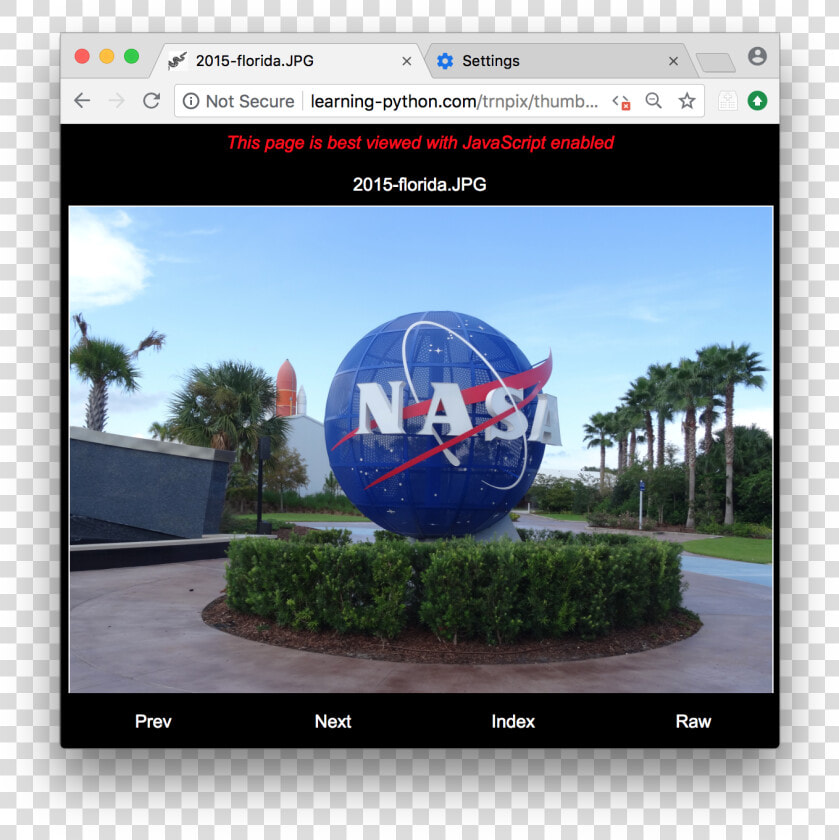Screen dimensions: 839x840
Task: Click the forward navigation arrow
Action: tap(117, 101)
